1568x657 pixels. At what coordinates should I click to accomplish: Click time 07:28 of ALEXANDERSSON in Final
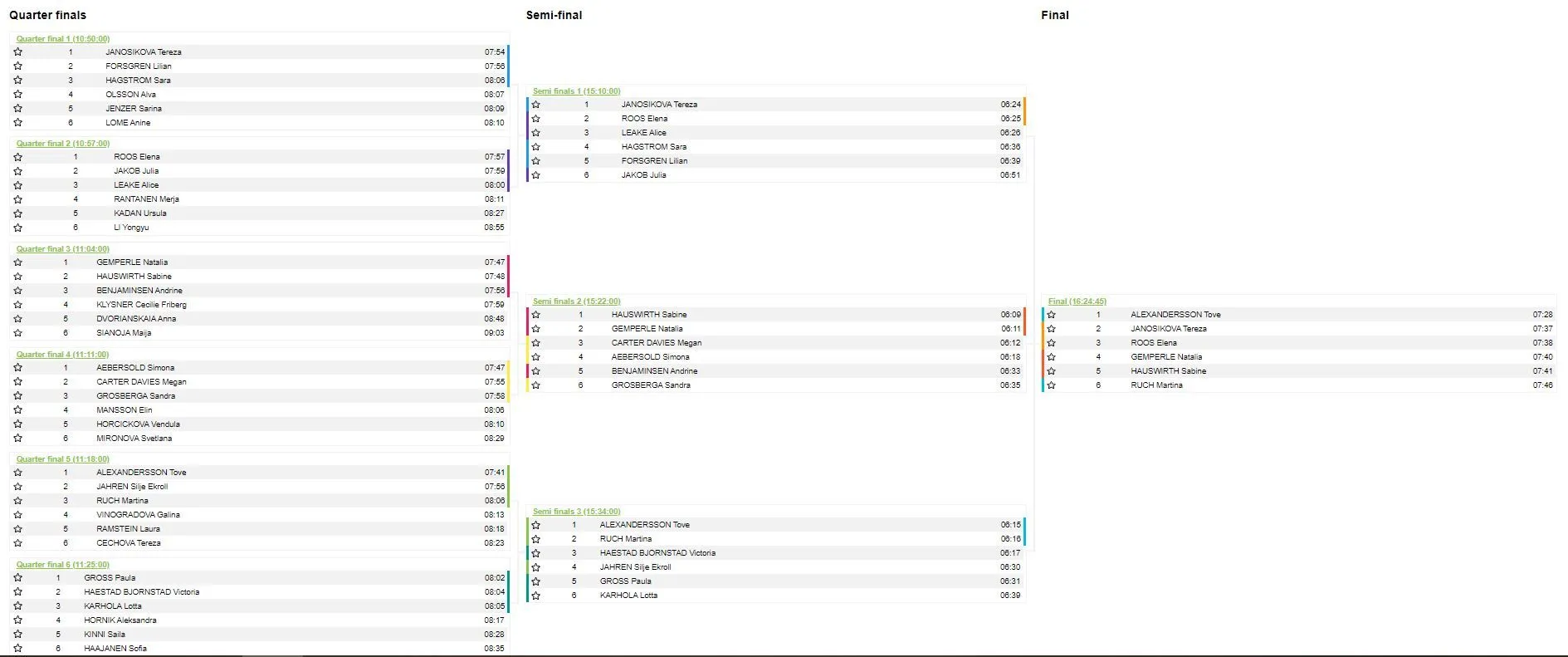coord(1541,315)
